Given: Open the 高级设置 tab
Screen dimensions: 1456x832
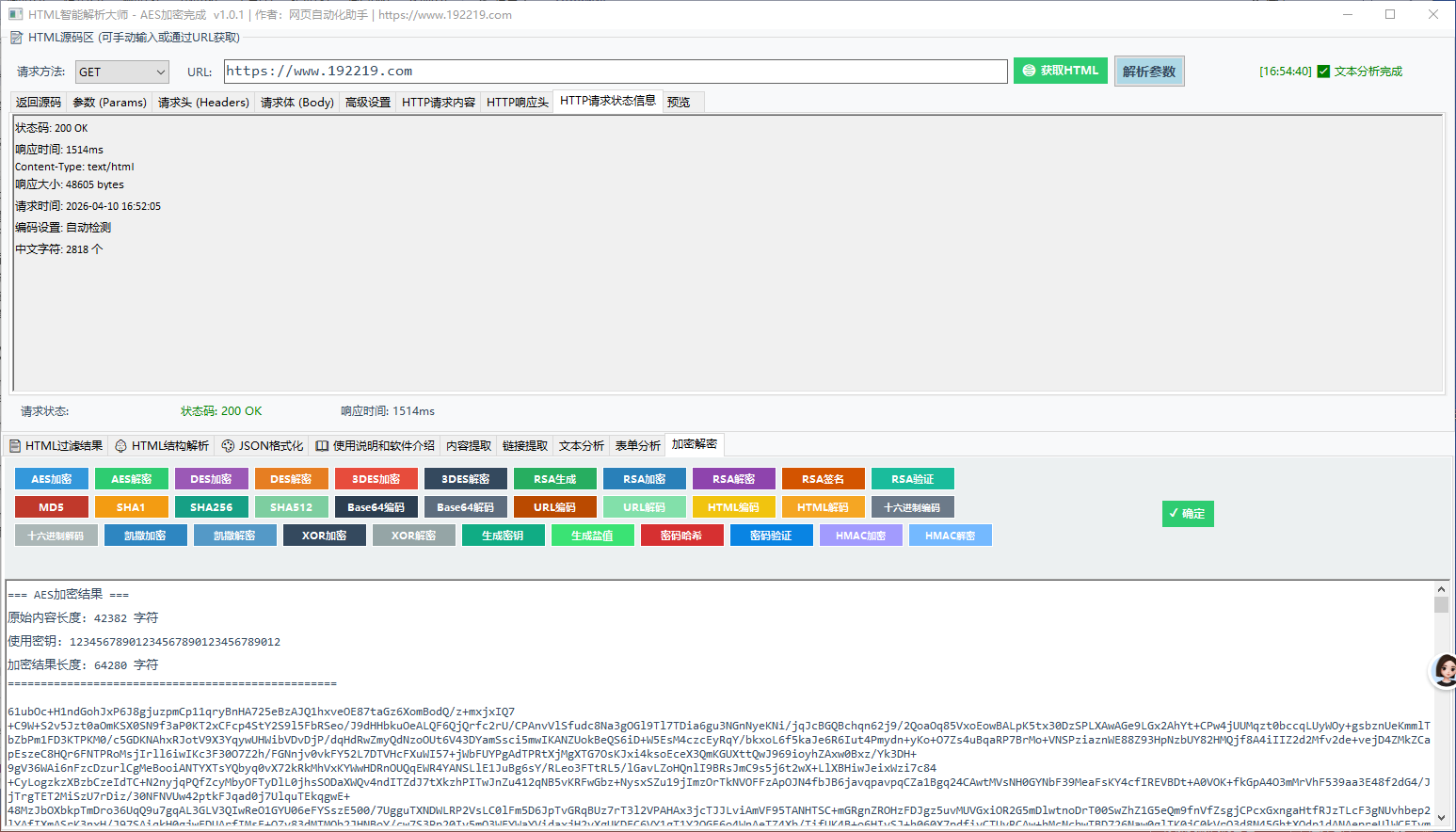Looking at the screenshot, I should 367,103.
